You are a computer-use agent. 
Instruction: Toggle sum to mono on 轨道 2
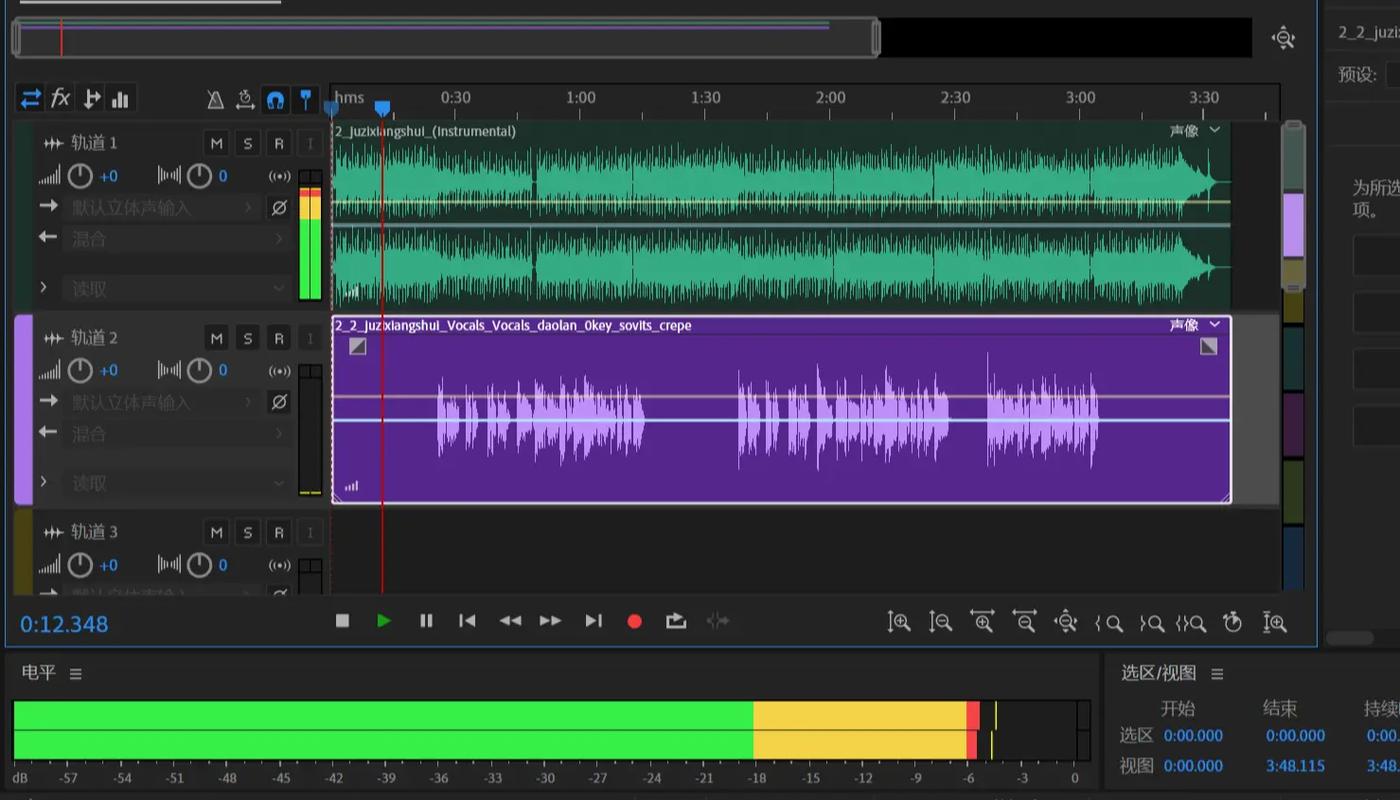[279, 370]
